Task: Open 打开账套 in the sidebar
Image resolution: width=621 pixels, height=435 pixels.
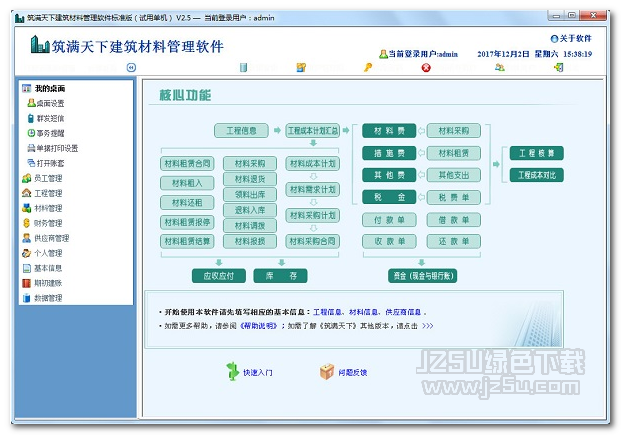Action: (x=46, y=163)
